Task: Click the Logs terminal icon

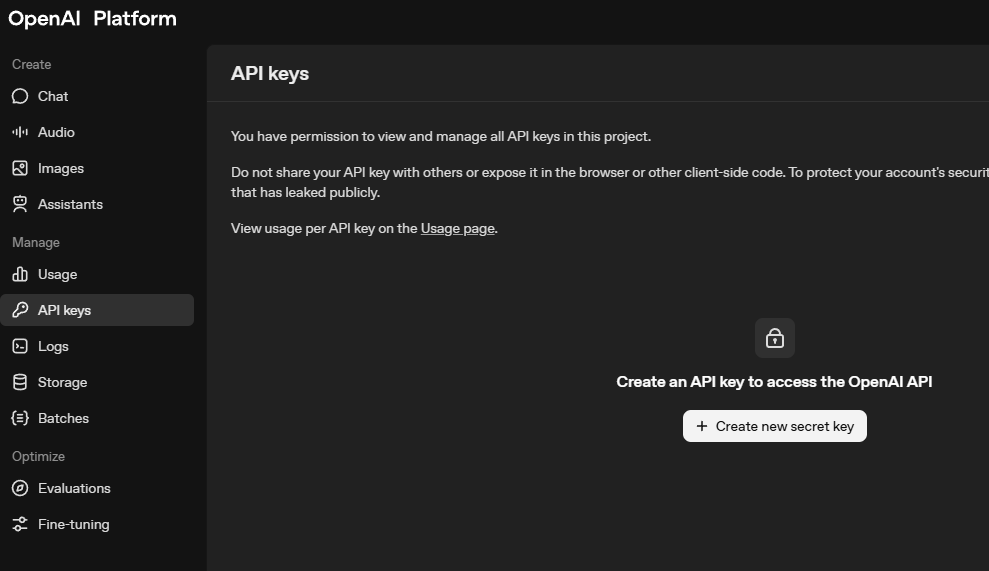Action: 20,346
